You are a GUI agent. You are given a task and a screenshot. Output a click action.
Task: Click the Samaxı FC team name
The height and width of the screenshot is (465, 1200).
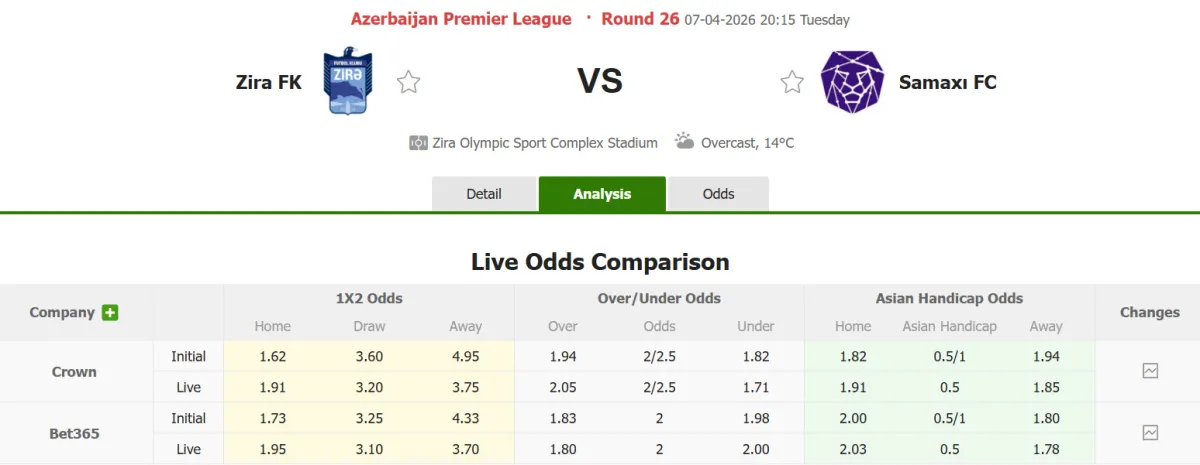tap(948, 82)
